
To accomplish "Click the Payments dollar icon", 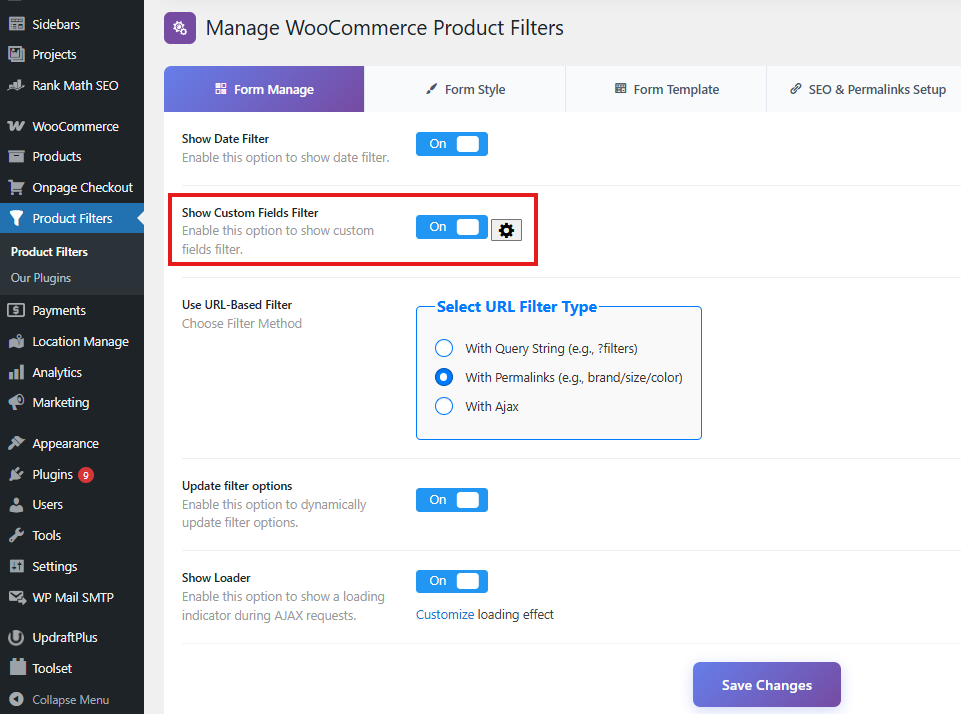I will click(17, 310).
